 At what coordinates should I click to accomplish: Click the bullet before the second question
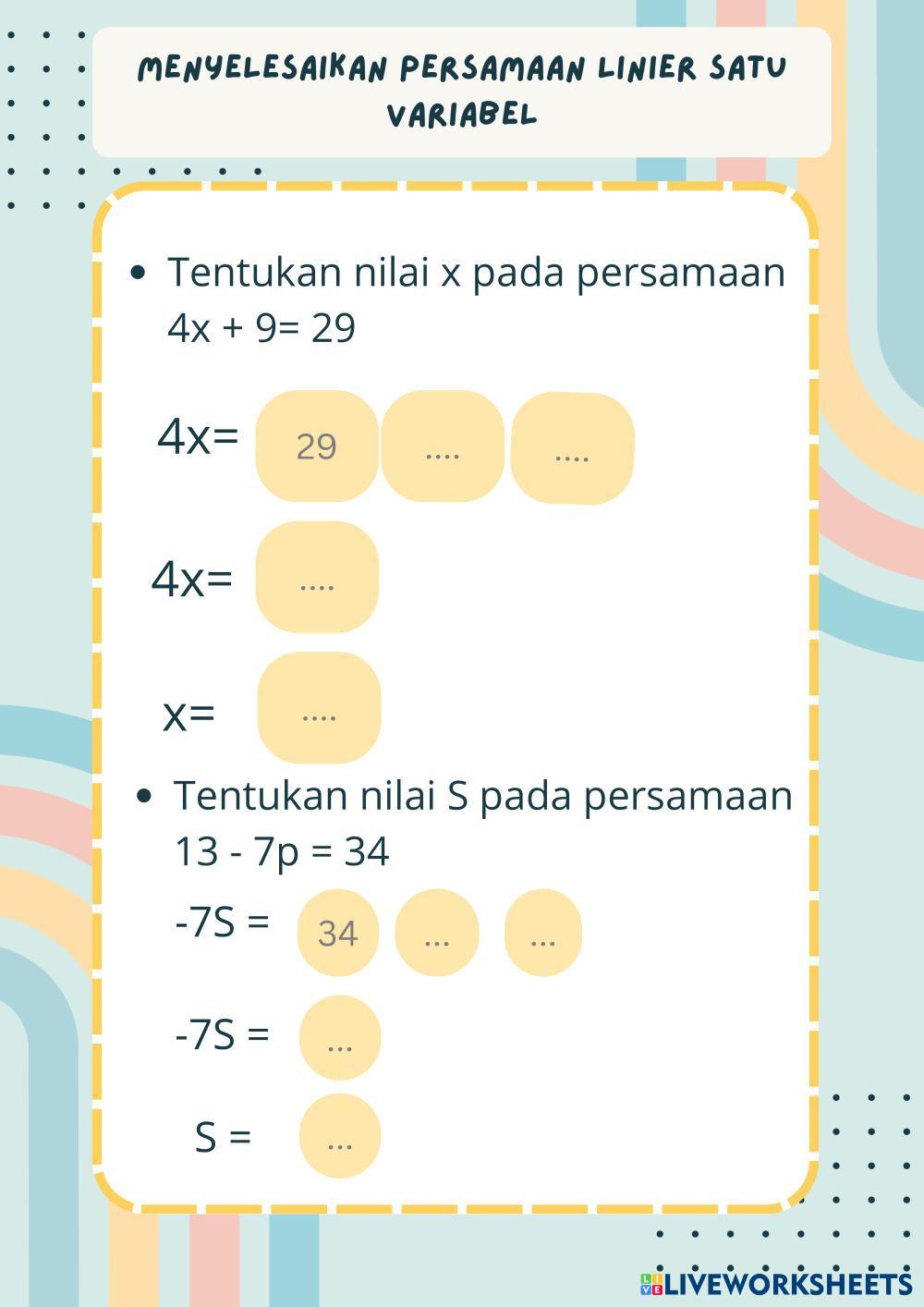(x=143, y=795)
